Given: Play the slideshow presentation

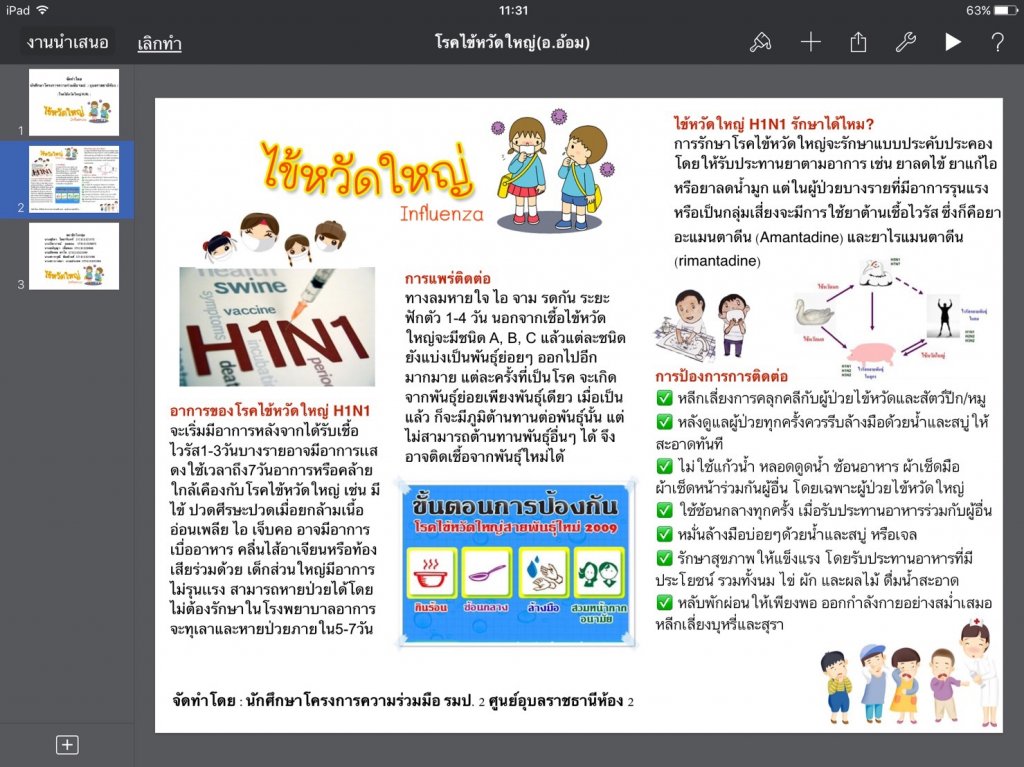Looking at the screenshot, I should (x=952, y=42).
